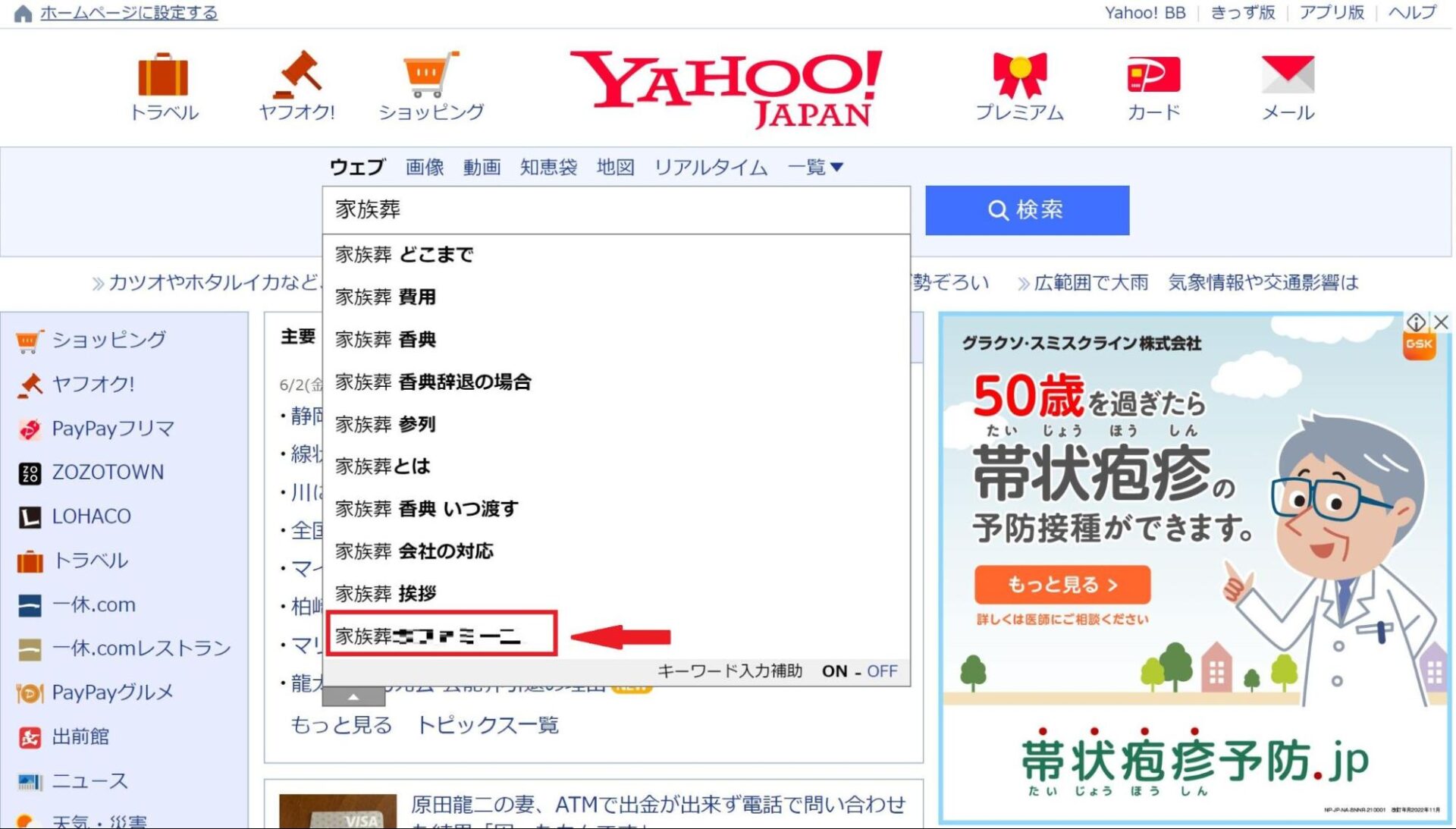Select suggestion 家族葬 費用

pos(386,297)
